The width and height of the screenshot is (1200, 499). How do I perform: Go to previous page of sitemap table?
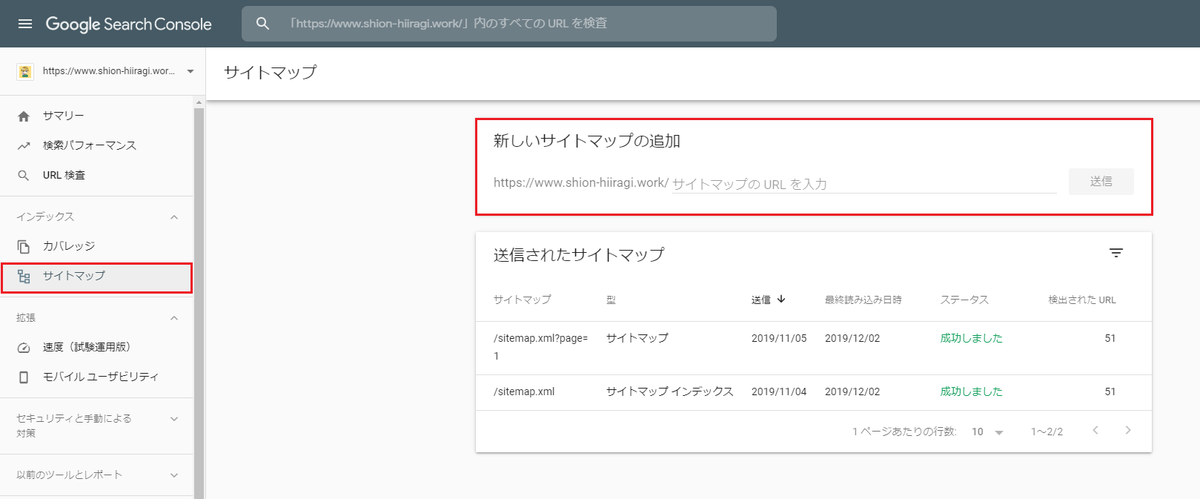tap(1096, 431)
